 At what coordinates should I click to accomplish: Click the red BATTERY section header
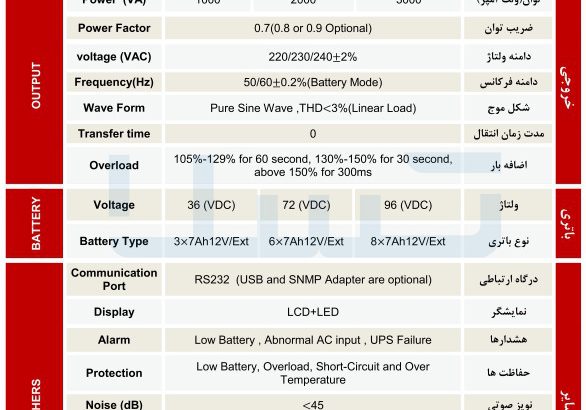coord(34,223)
